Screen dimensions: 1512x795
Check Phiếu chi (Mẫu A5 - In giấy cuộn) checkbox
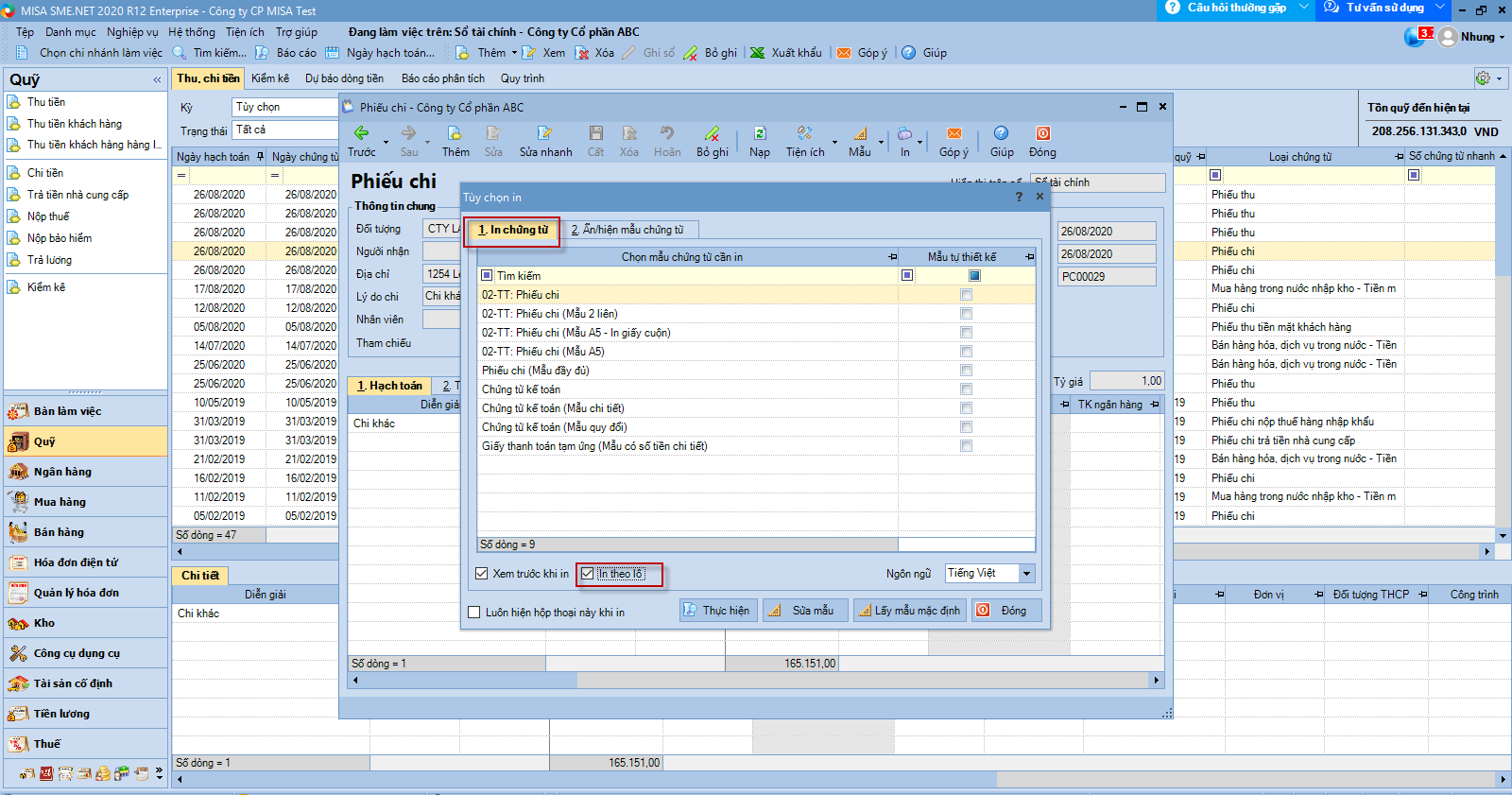966,333
